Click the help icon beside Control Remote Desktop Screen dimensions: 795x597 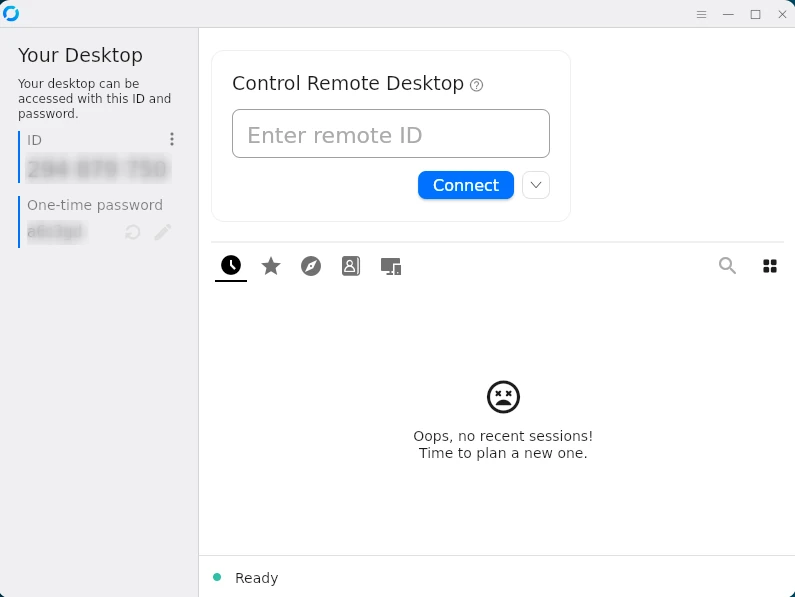point(477,85)
